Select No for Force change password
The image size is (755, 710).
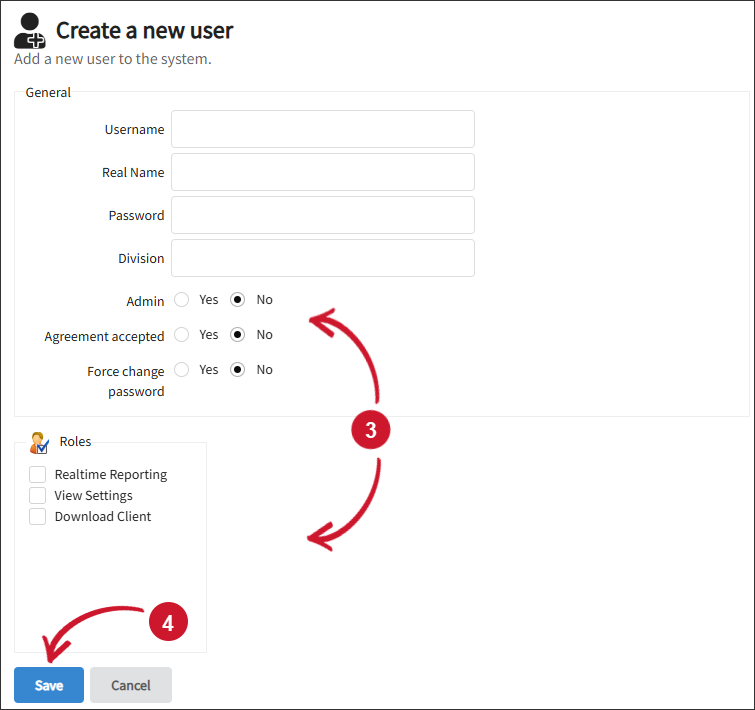click(x=237, y=370)
